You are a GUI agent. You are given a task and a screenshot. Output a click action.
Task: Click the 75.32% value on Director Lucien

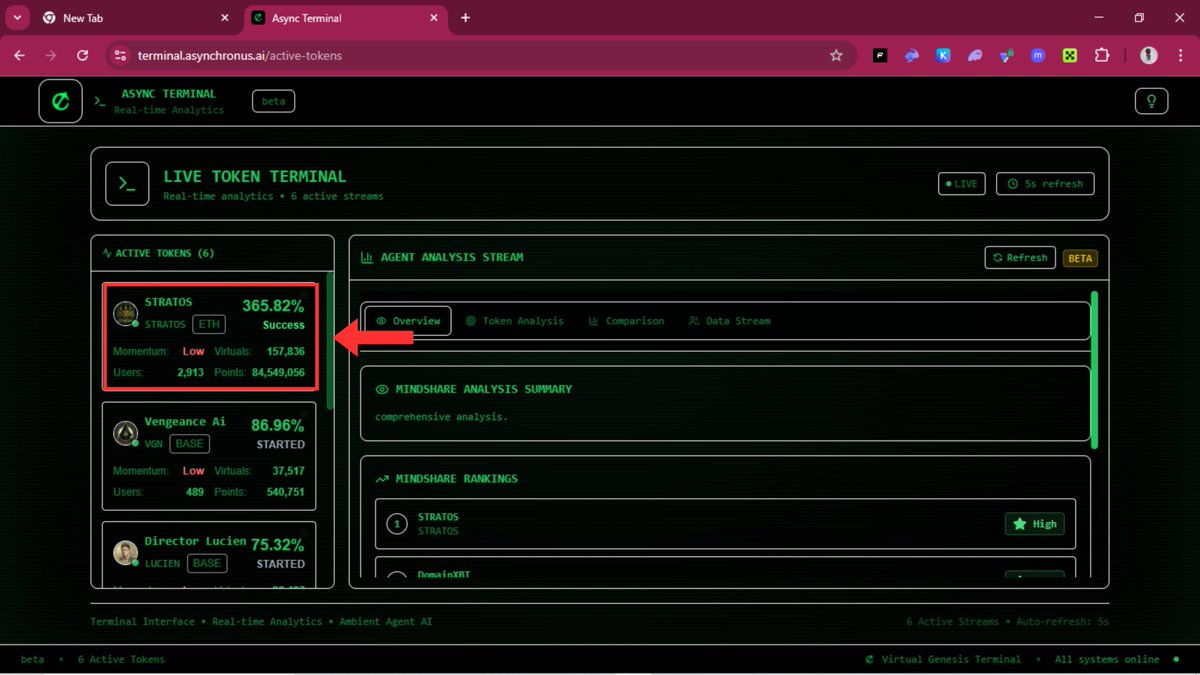(278, 545)
